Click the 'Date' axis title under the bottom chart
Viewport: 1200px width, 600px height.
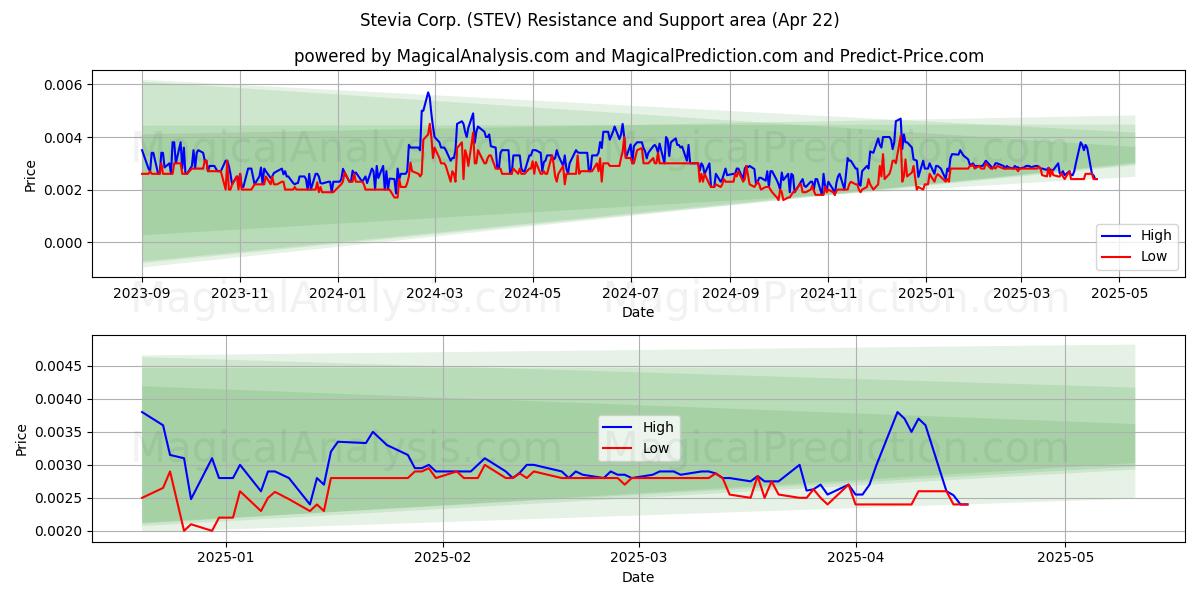(638, 577)
